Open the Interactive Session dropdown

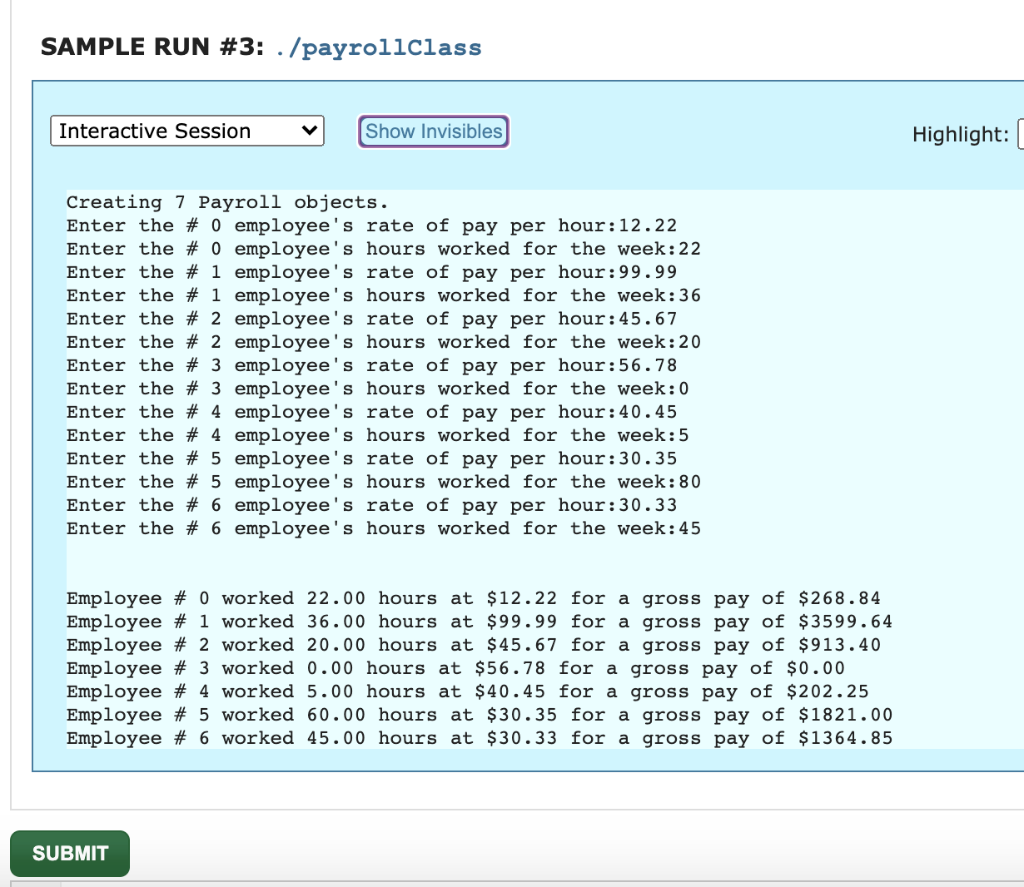click(x=186, y=131)
